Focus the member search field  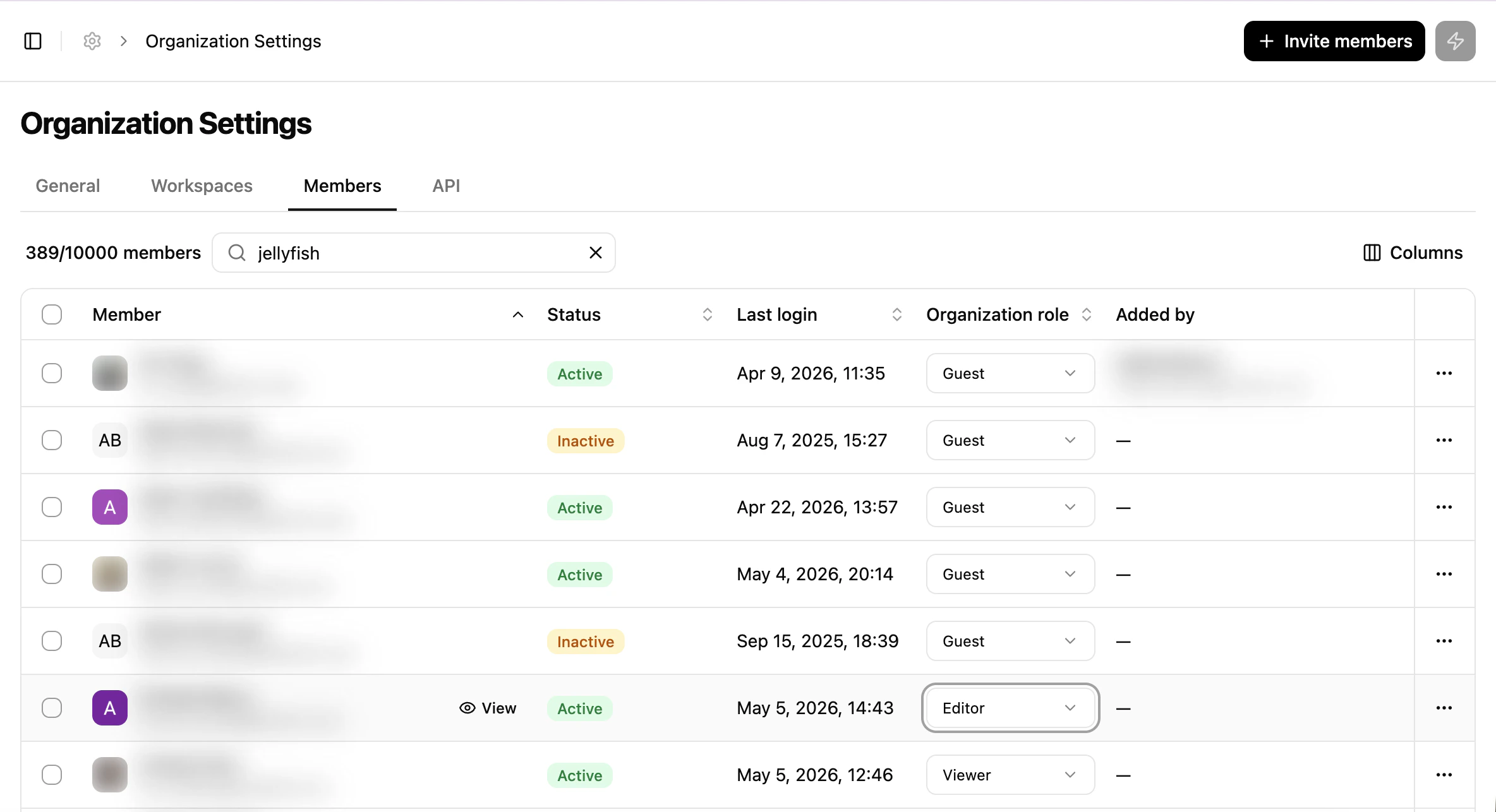[x=414, y=253]
